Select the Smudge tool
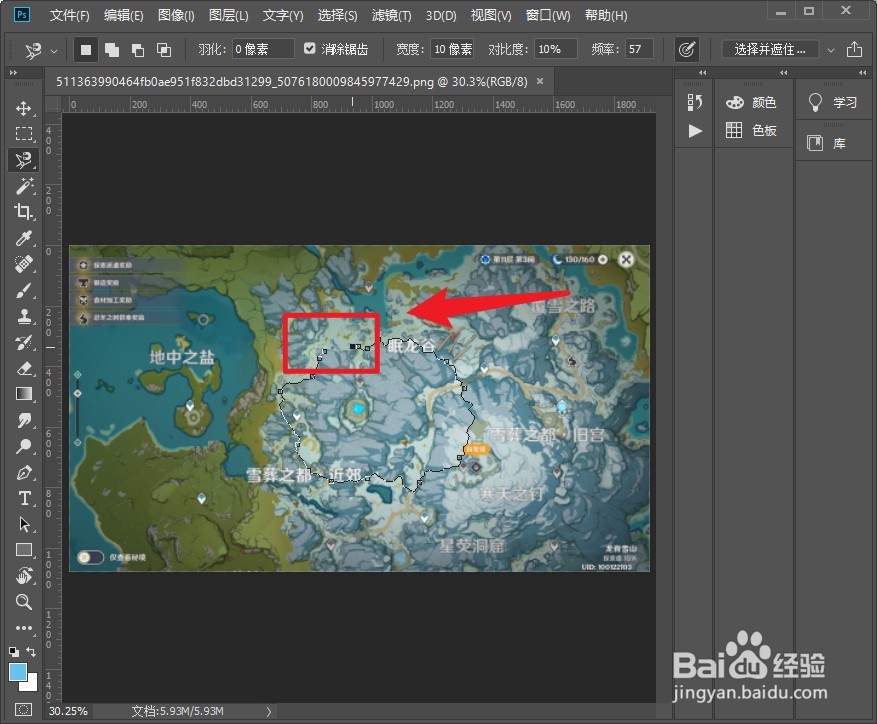 point(23,420)
